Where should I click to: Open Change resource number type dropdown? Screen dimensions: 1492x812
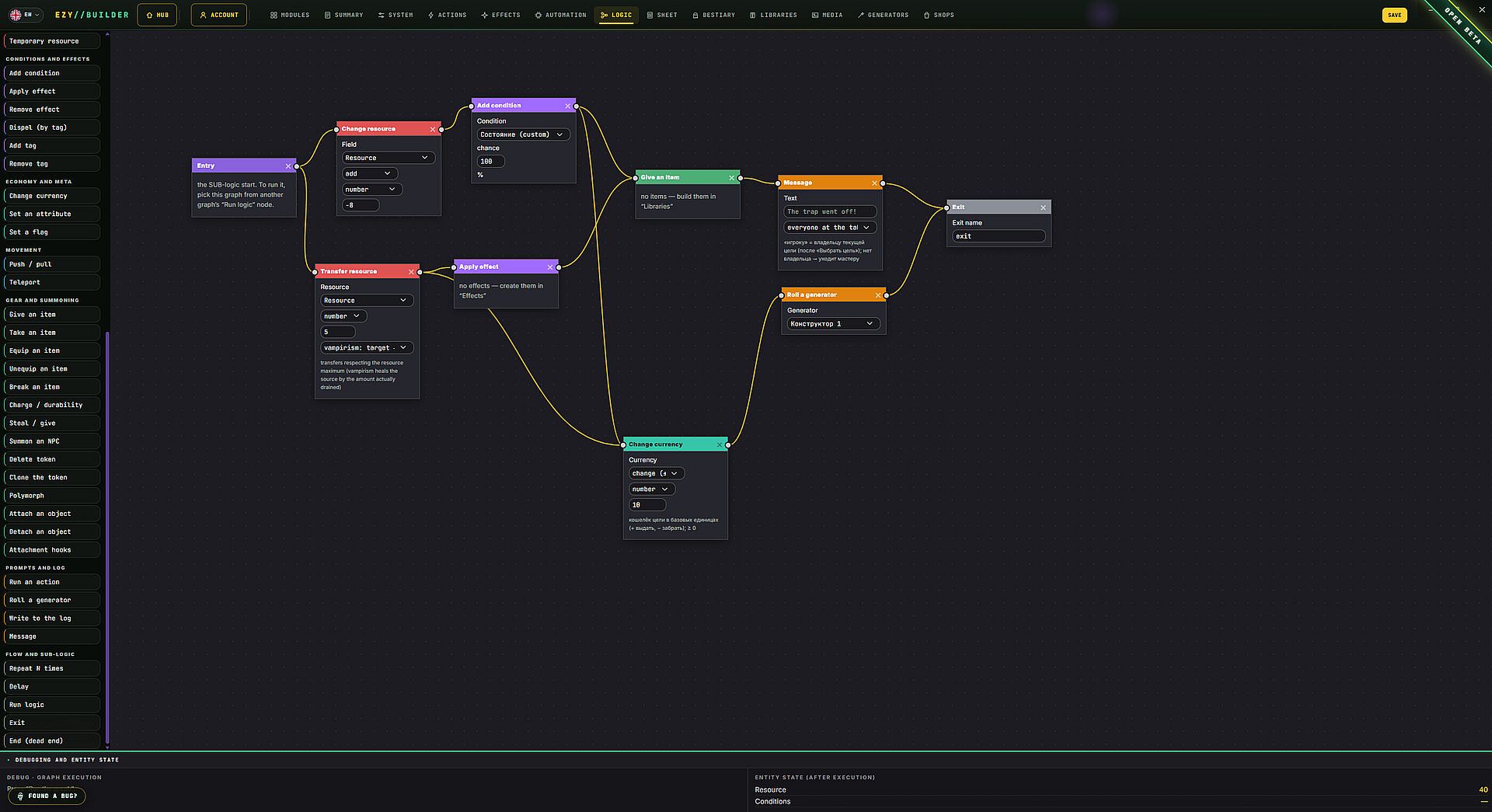click(372, 190)
